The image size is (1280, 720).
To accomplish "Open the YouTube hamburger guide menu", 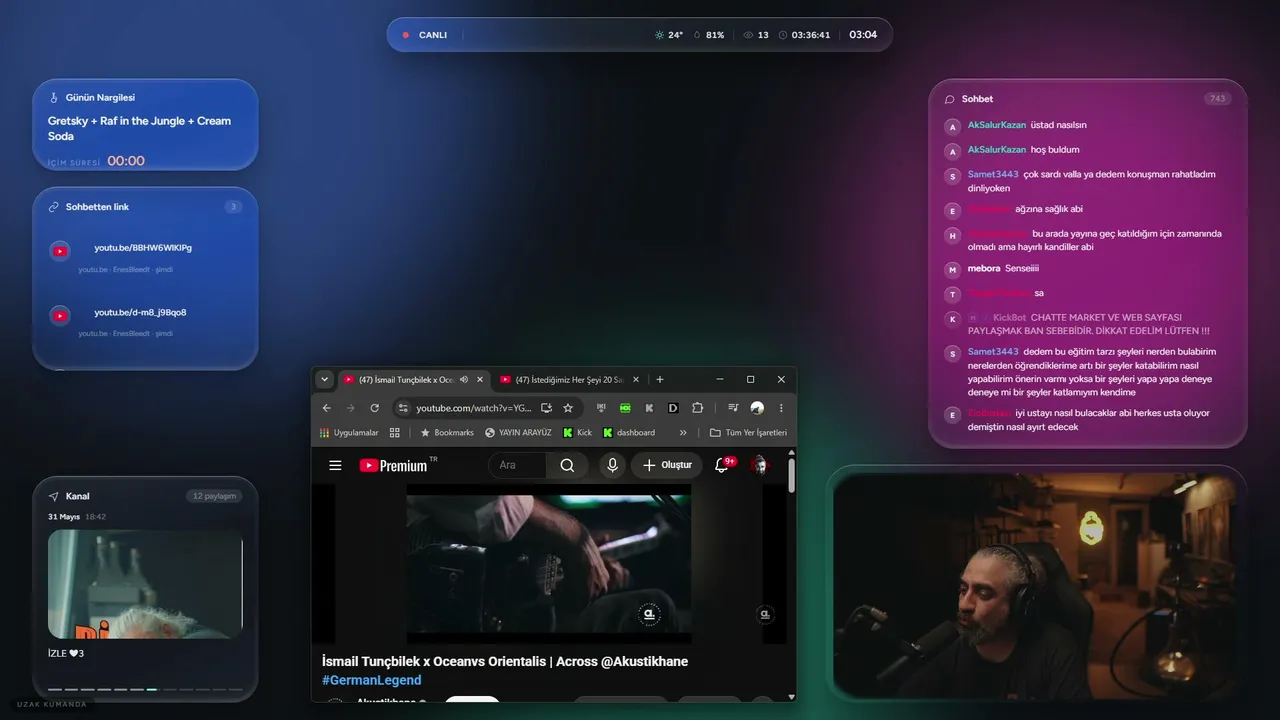I will 336,465.
